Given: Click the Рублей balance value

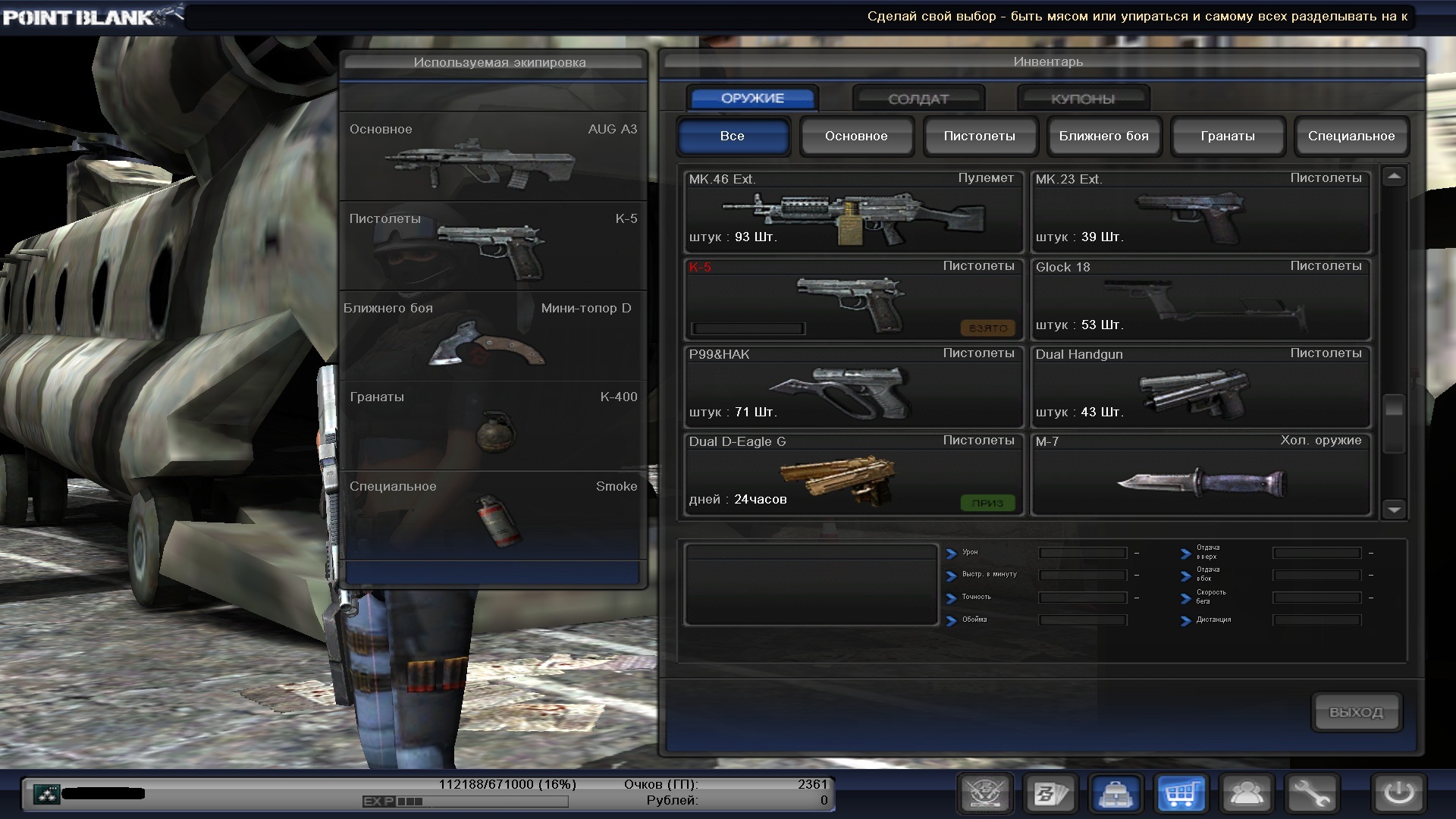Looking at the screenshot, I should point(824,800).
